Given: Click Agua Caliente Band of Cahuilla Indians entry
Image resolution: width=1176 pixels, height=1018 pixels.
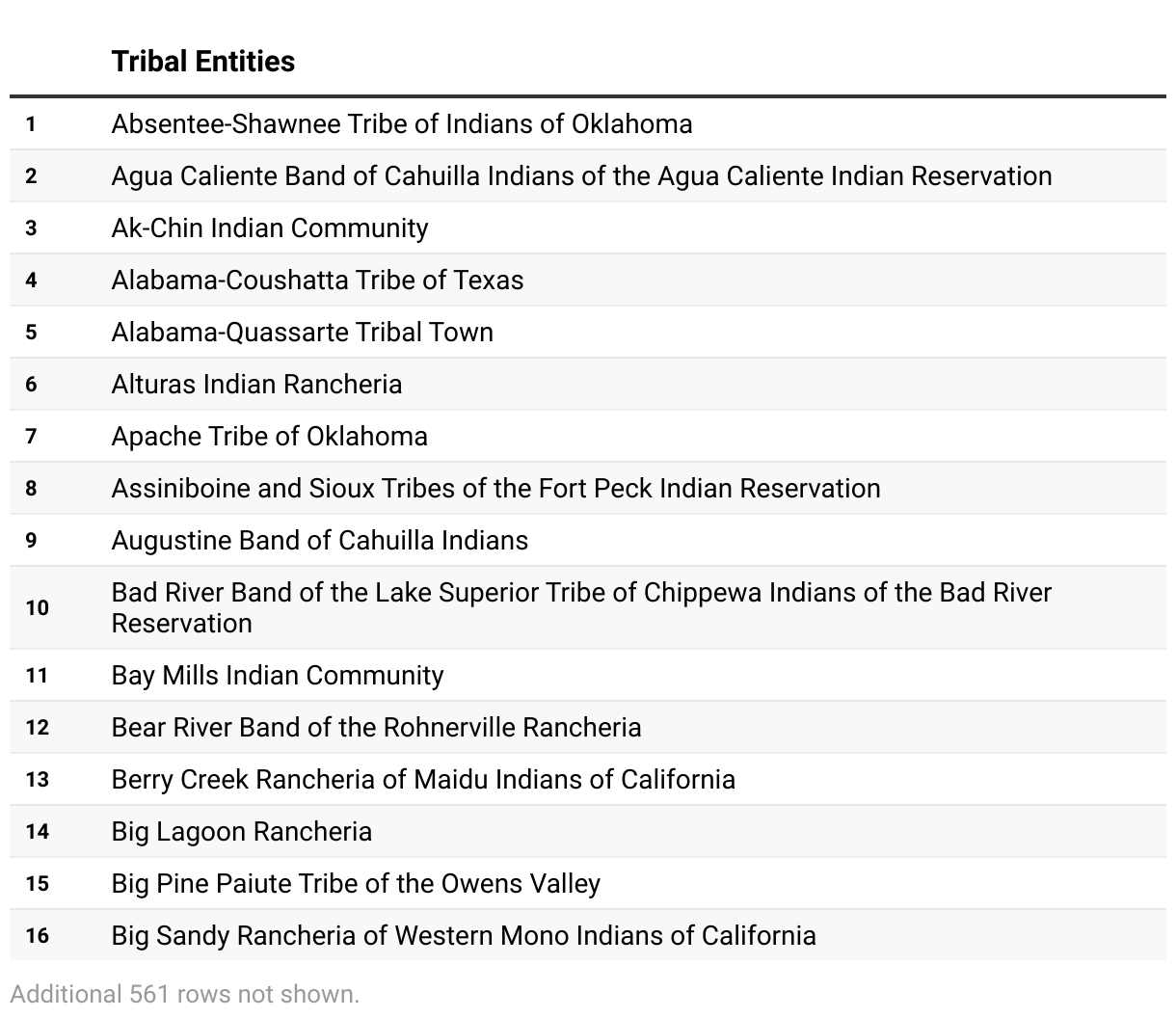Looking at the screenshot, I should [581, 176].
